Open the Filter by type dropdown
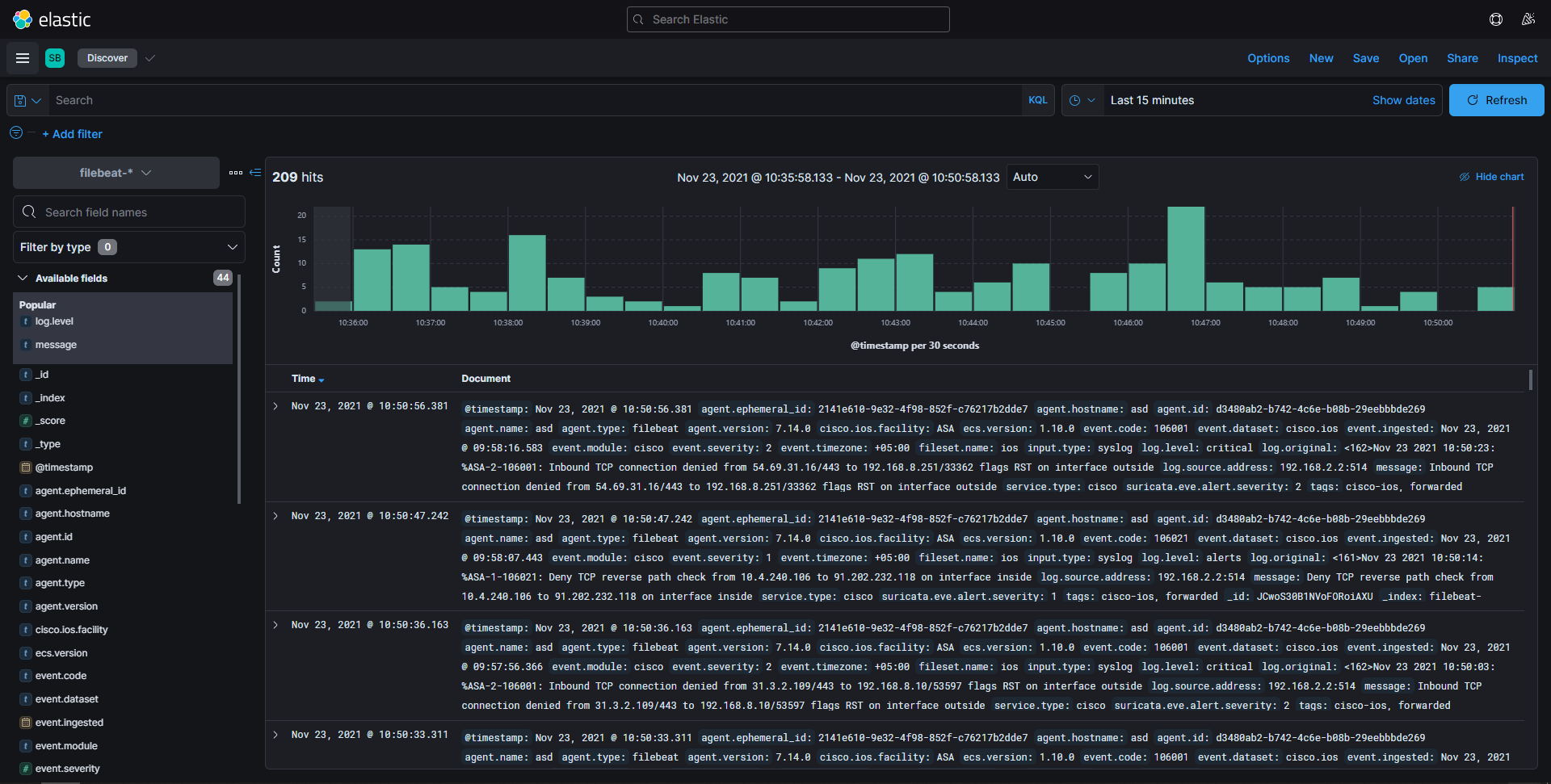 click(x=129, y=247)
